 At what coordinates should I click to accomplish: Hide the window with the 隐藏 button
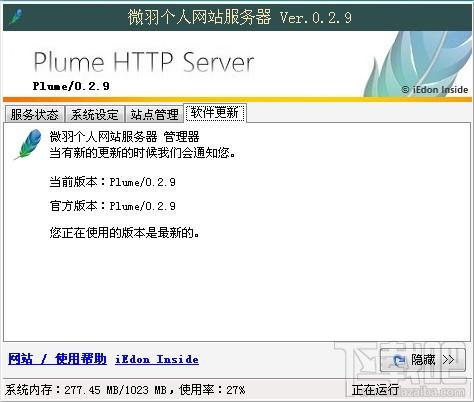point(423,360)
